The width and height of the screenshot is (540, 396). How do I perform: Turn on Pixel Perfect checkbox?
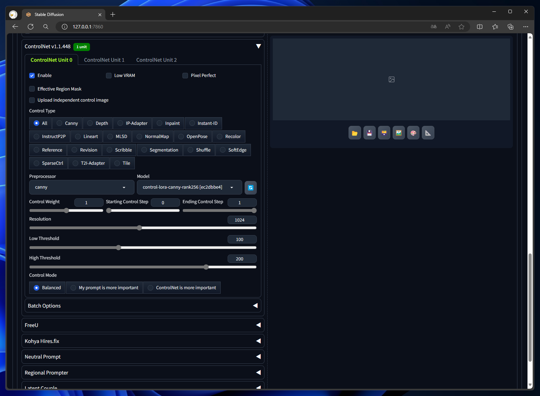185,75
